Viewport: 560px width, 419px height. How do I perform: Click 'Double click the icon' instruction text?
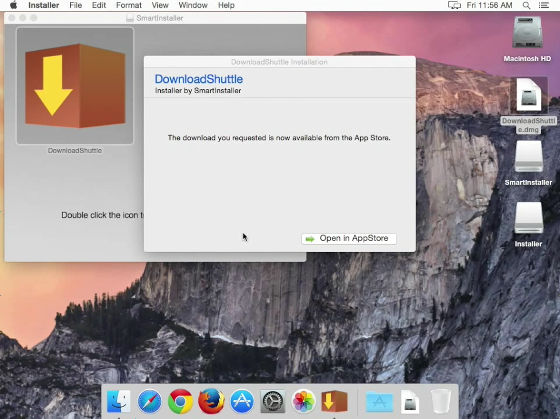point(102,215)
